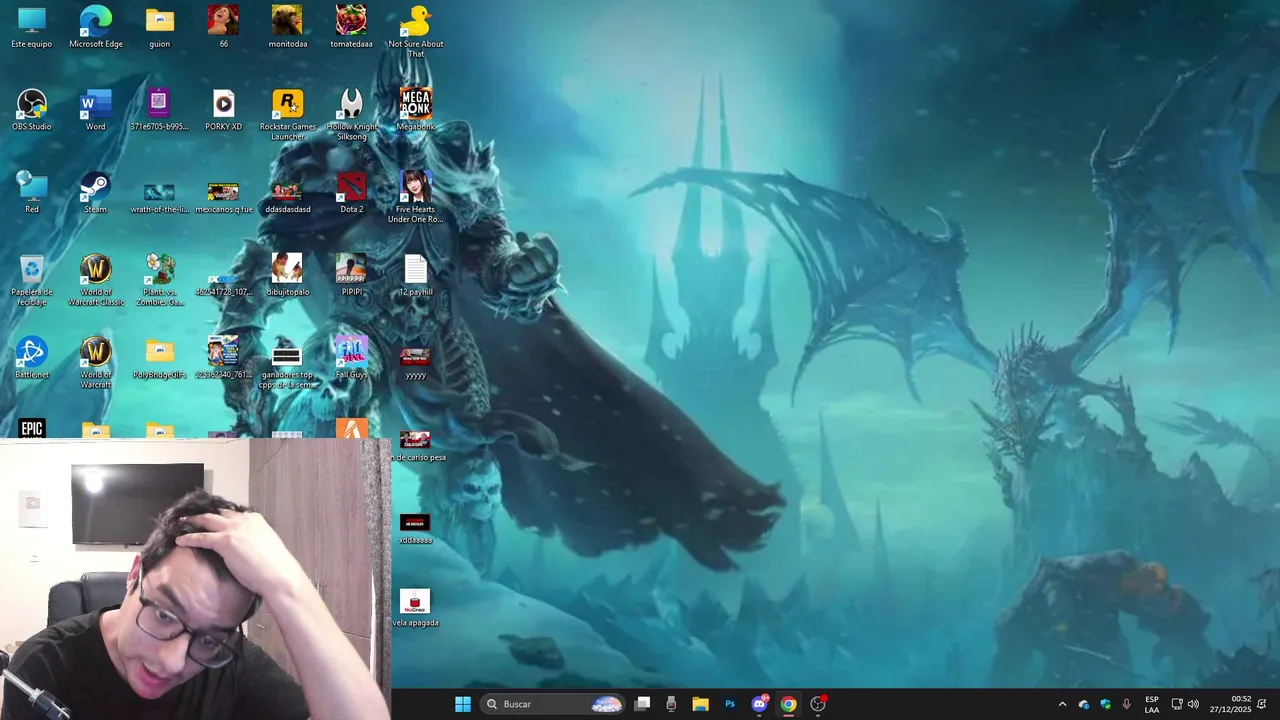The image size is (1280, 720).
Task: Select the Not Sure About That duck icon
Action: coord(415,32)
